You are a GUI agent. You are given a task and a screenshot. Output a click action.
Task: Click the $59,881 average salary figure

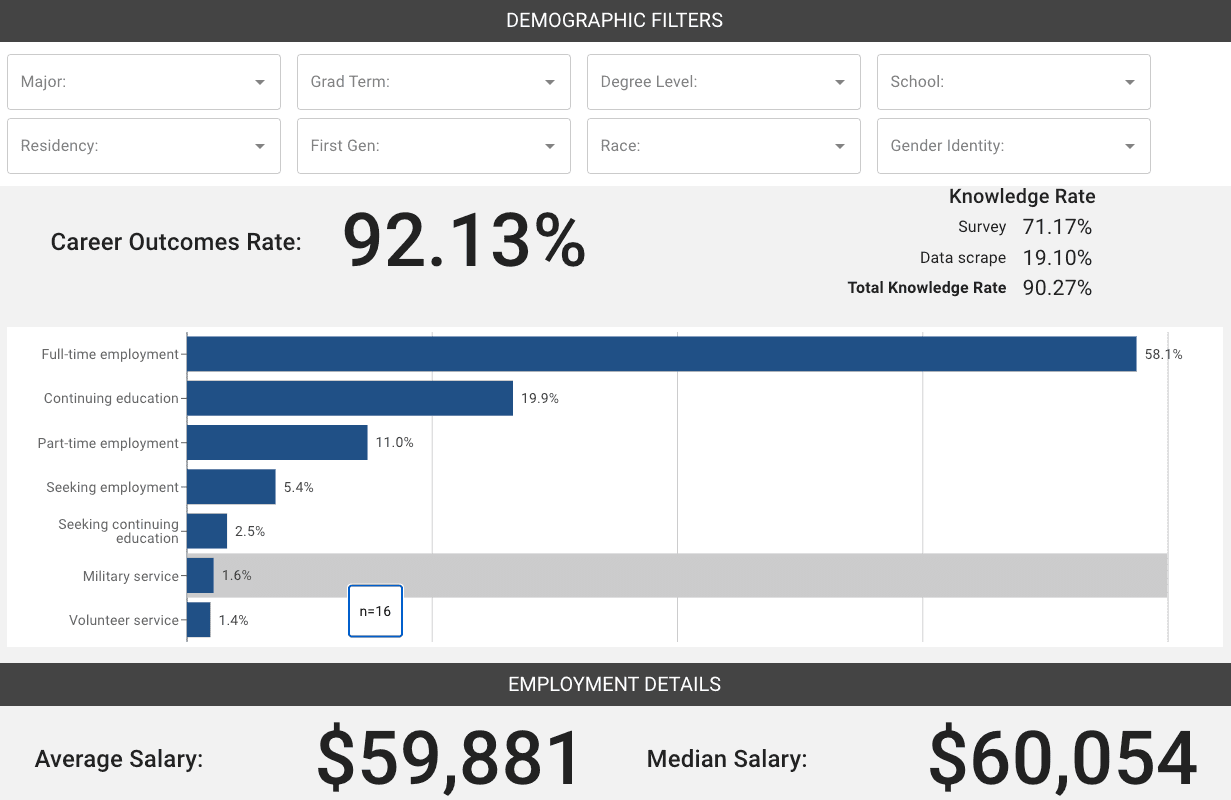coord(449,759)
